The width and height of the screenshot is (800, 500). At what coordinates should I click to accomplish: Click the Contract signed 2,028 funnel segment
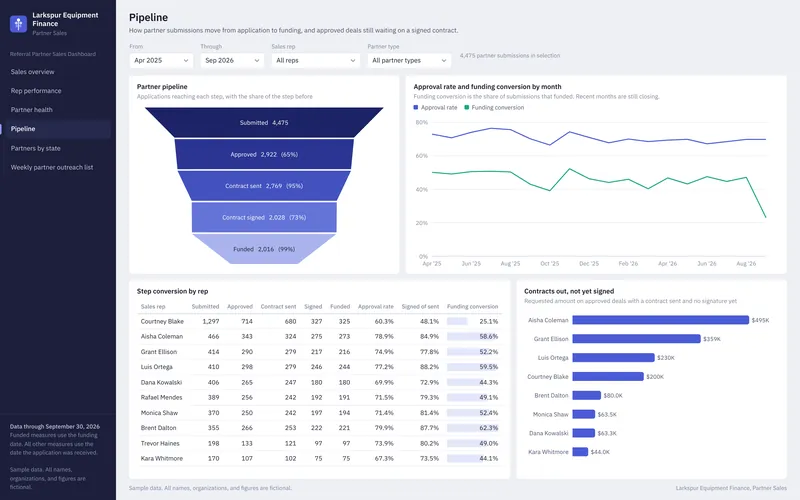264,217
